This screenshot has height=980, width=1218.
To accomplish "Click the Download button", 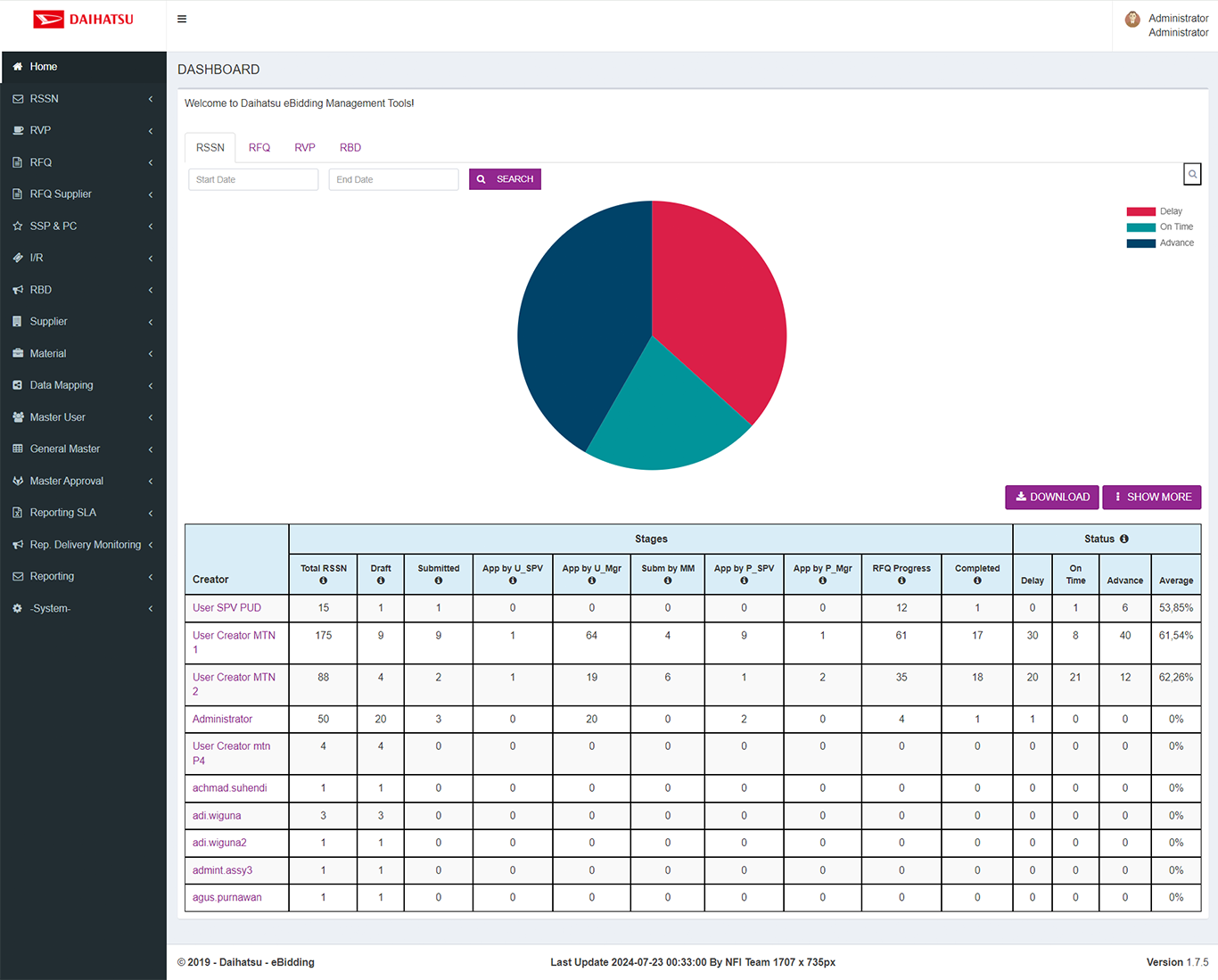I will point(1052,497).
